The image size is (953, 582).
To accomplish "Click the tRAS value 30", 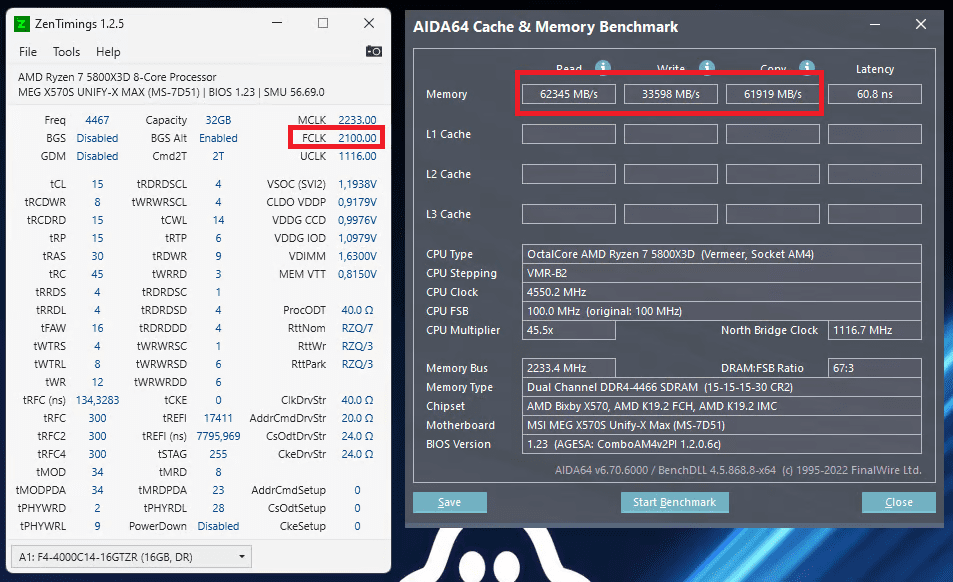I will [97, 256].
